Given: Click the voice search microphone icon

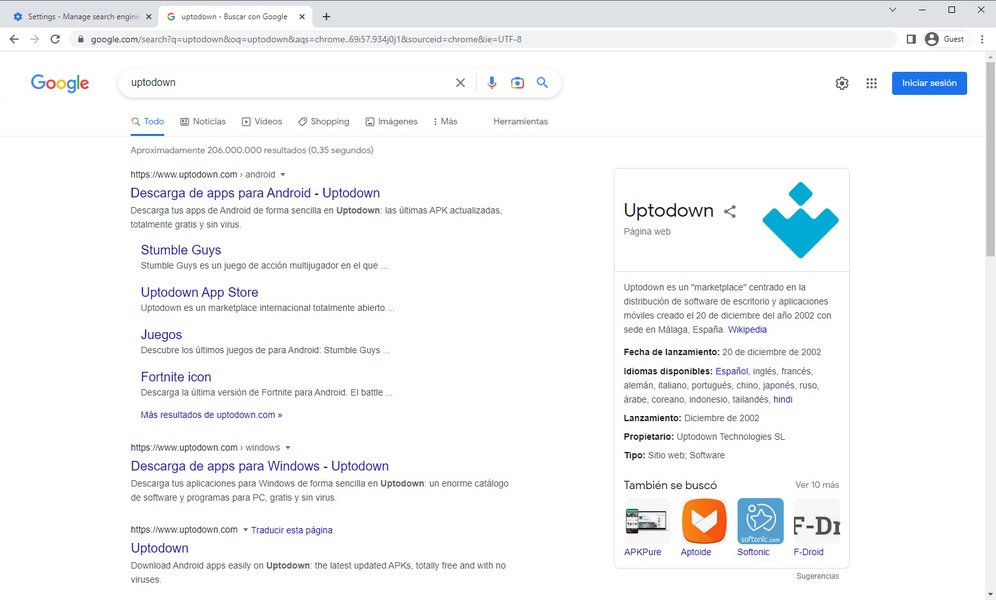Looking at the screenshot, I should (491, 83).
